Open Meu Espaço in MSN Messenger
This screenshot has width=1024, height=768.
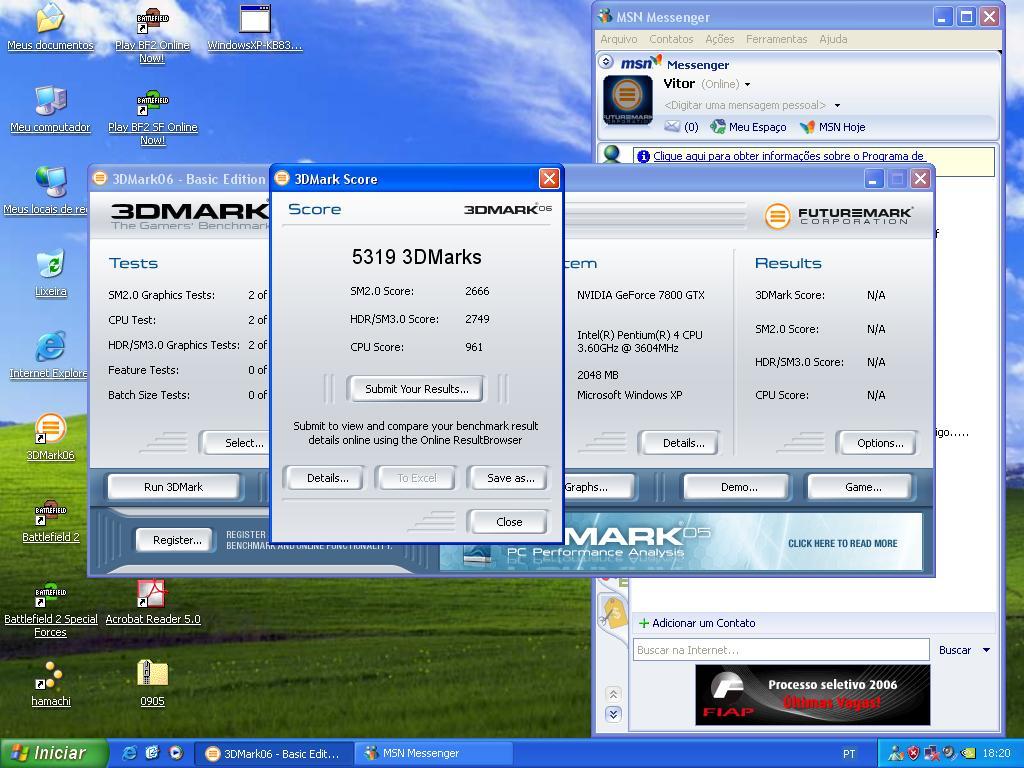click(748, 127)
